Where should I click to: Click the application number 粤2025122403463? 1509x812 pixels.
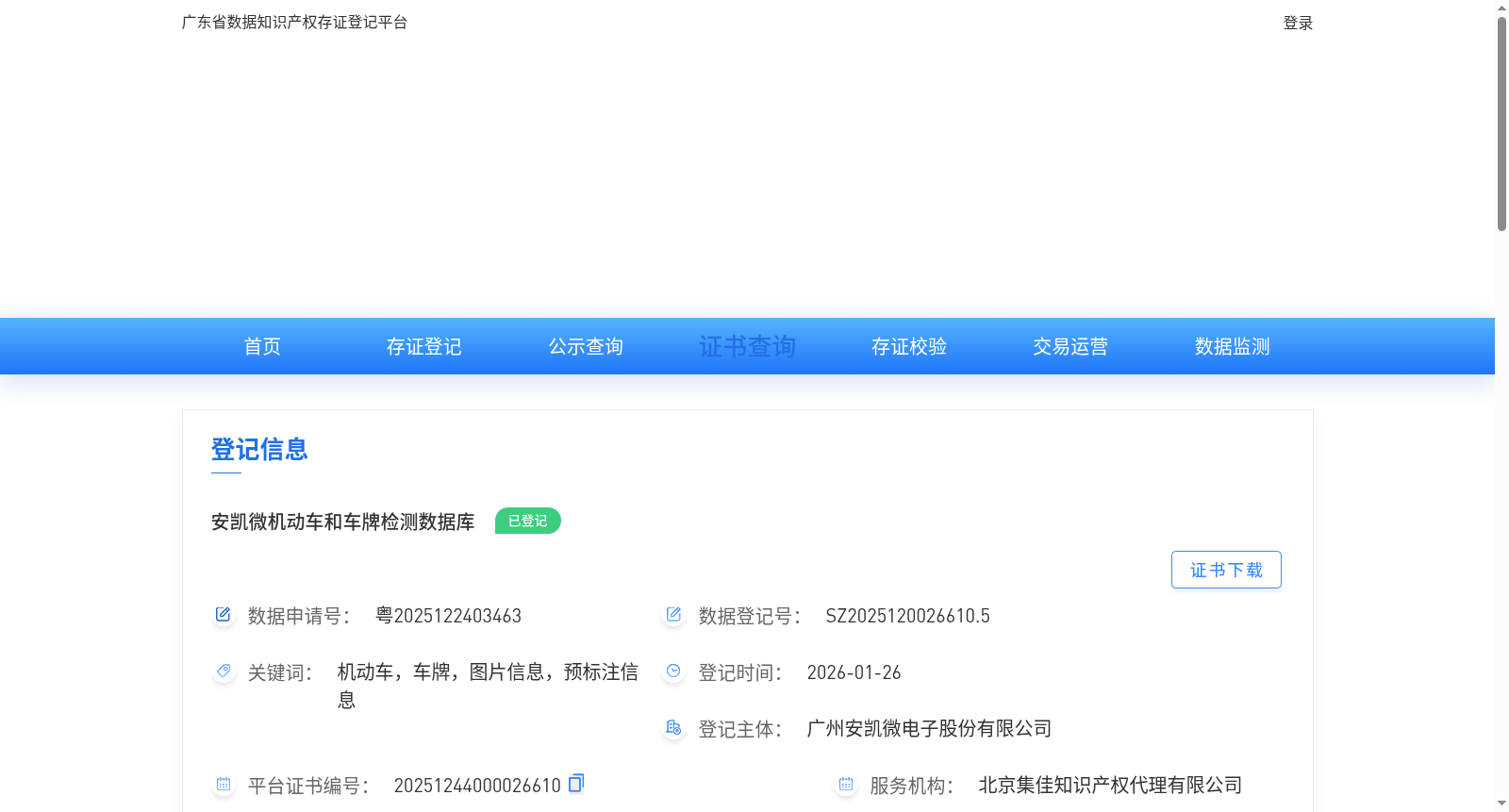point(448,616)
